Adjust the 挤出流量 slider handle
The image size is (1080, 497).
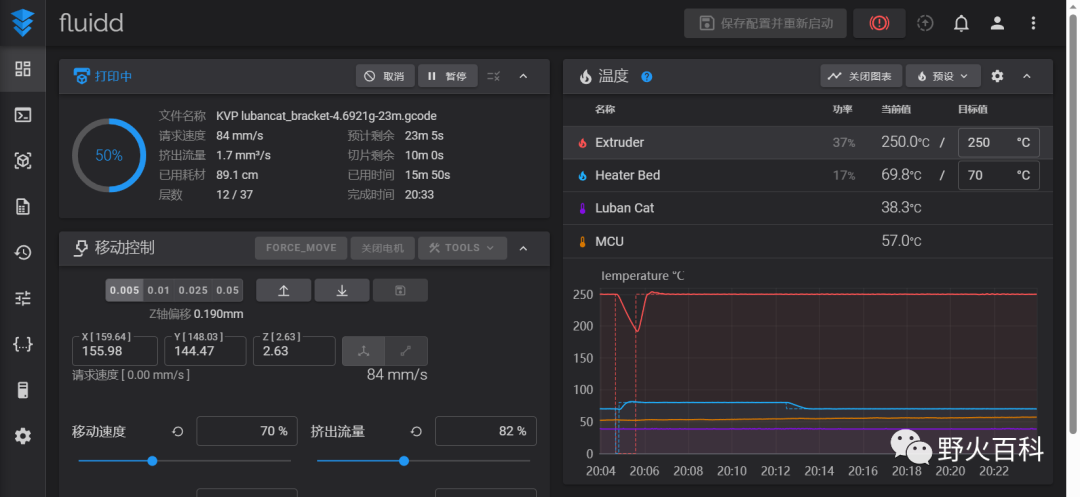pyautogui.click(x=404, y=461)
